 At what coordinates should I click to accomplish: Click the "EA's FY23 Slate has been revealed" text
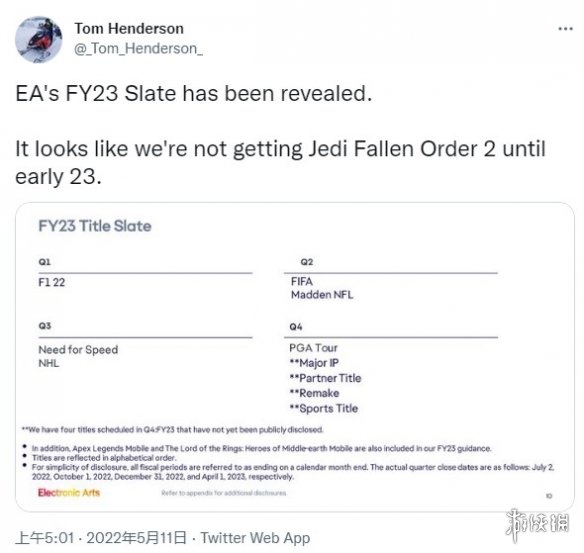[194, 93]
